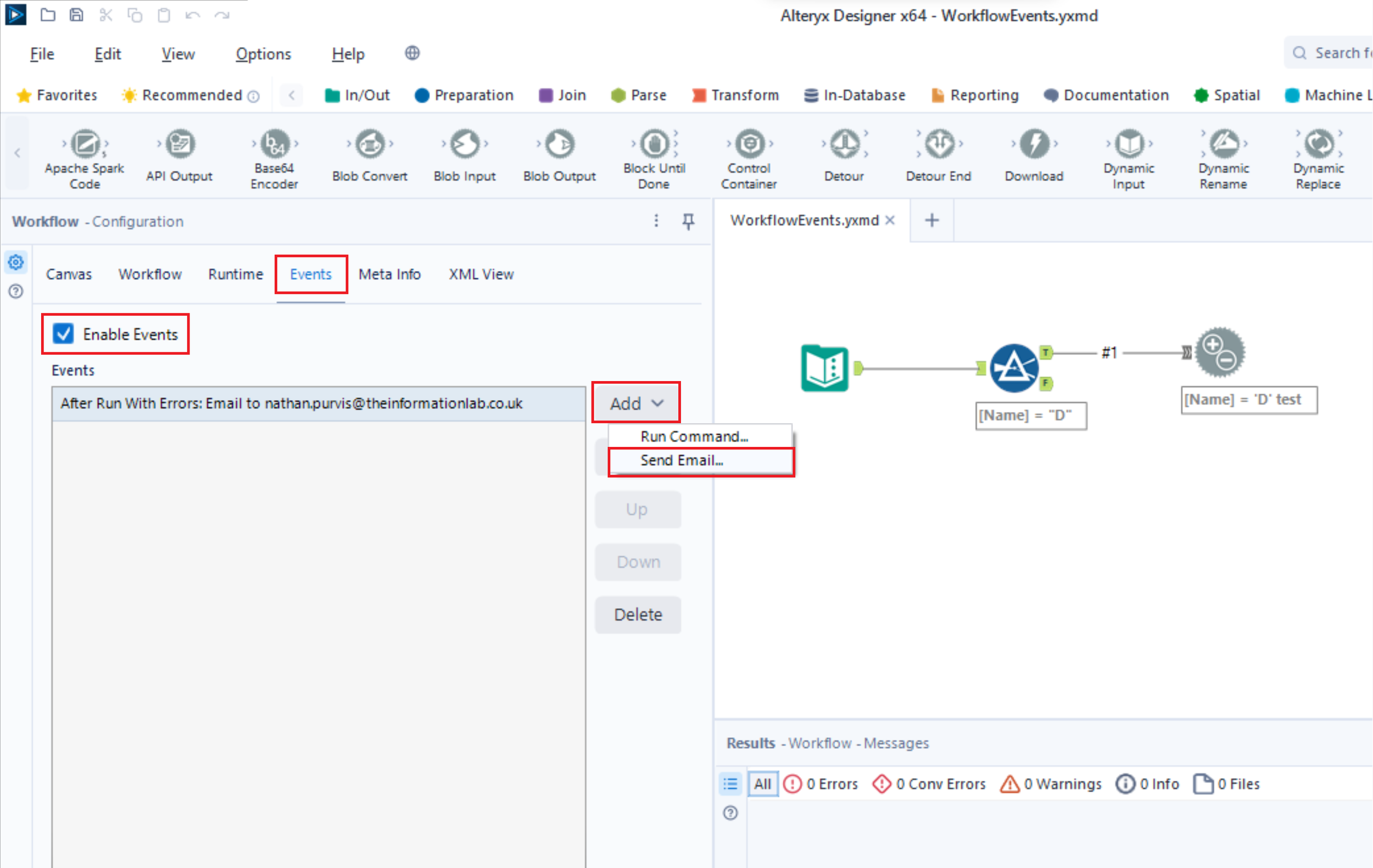Select the Dynamic Rename tool
This screenshot has height=868, width=1373.
click(x=1224, y=144)
